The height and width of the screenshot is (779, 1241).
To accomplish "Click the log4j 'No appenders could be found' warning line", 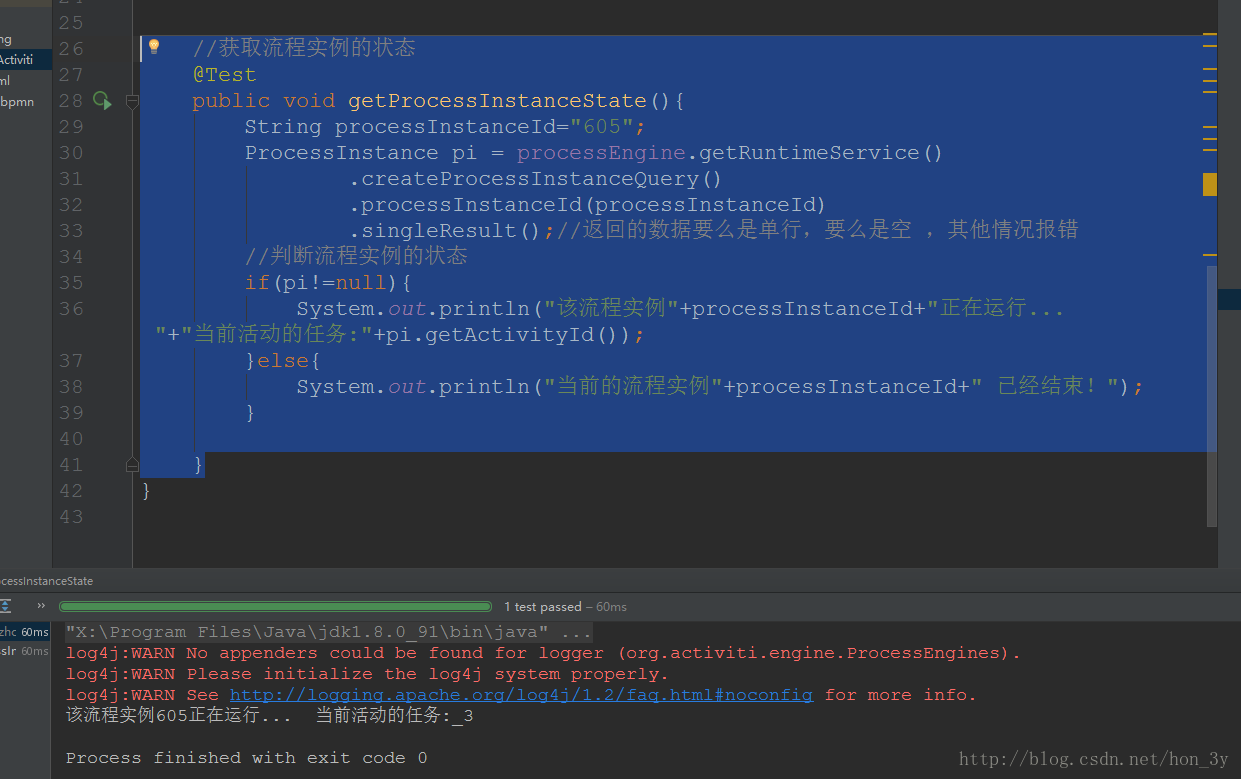I will 543,653.
